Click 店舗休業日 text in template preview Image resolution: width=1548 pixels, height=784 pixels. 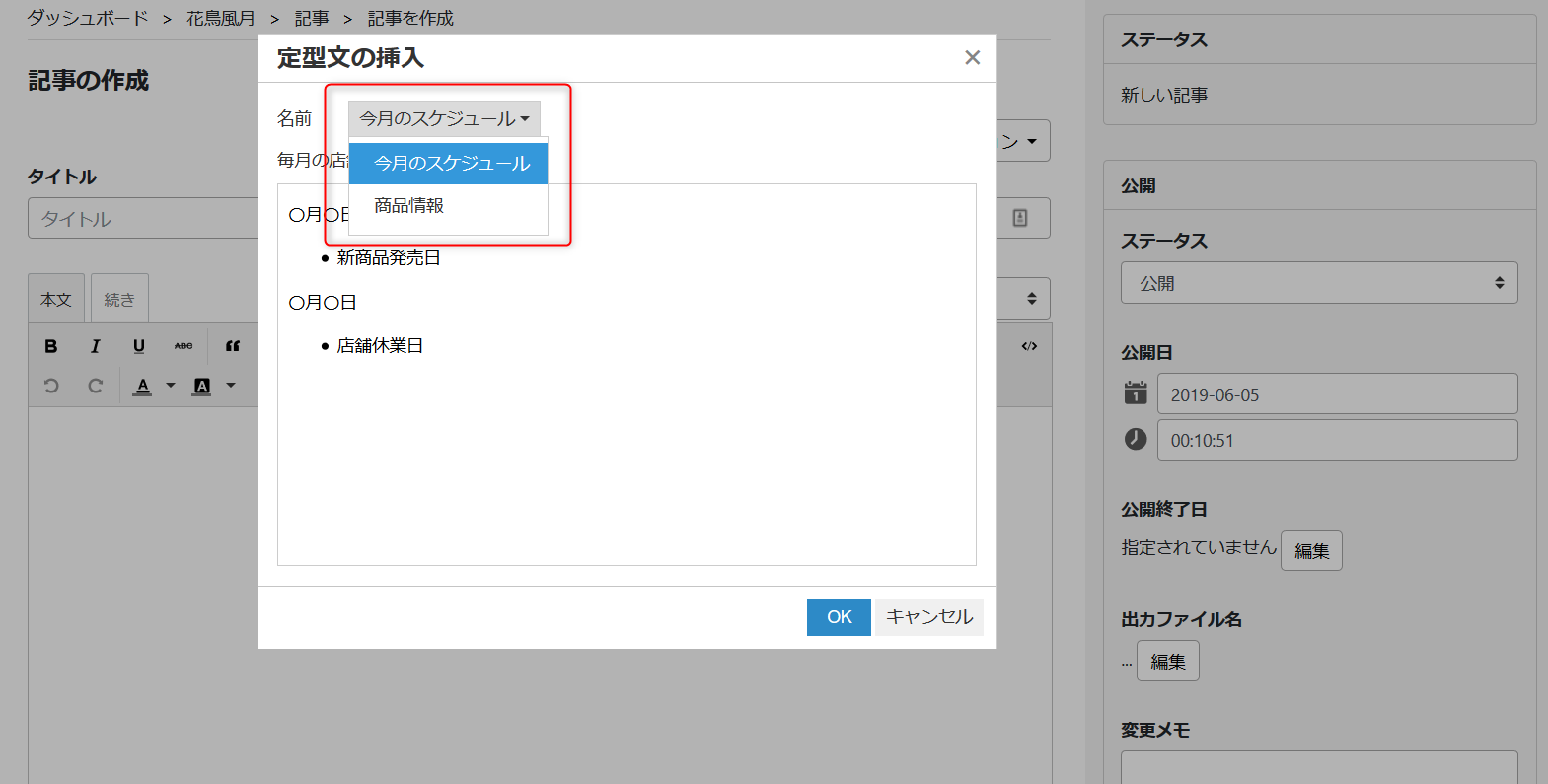(380, 346)
